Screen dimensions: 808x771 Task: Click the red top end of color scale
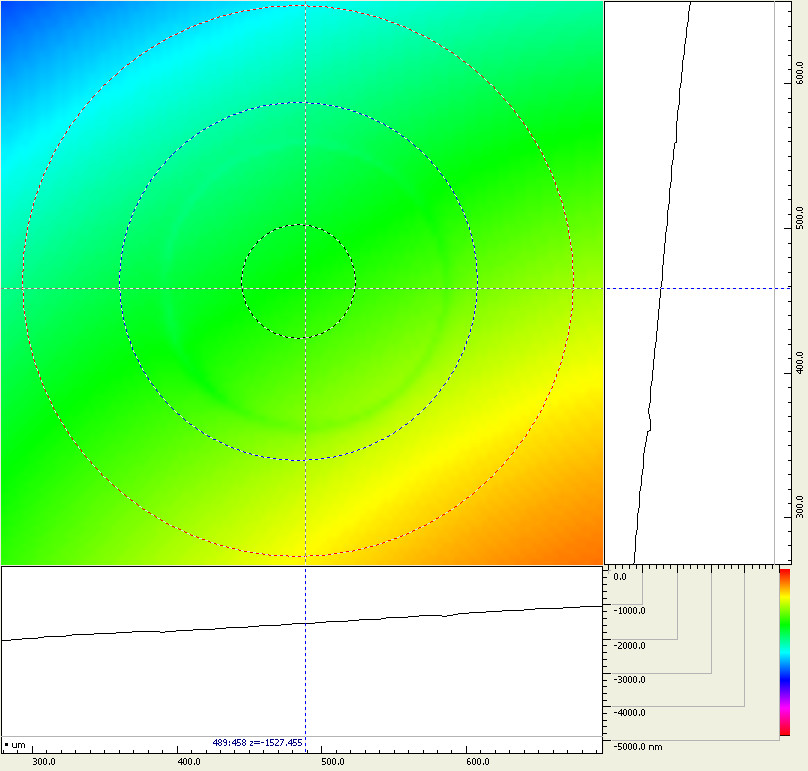[x=784, y=572]
